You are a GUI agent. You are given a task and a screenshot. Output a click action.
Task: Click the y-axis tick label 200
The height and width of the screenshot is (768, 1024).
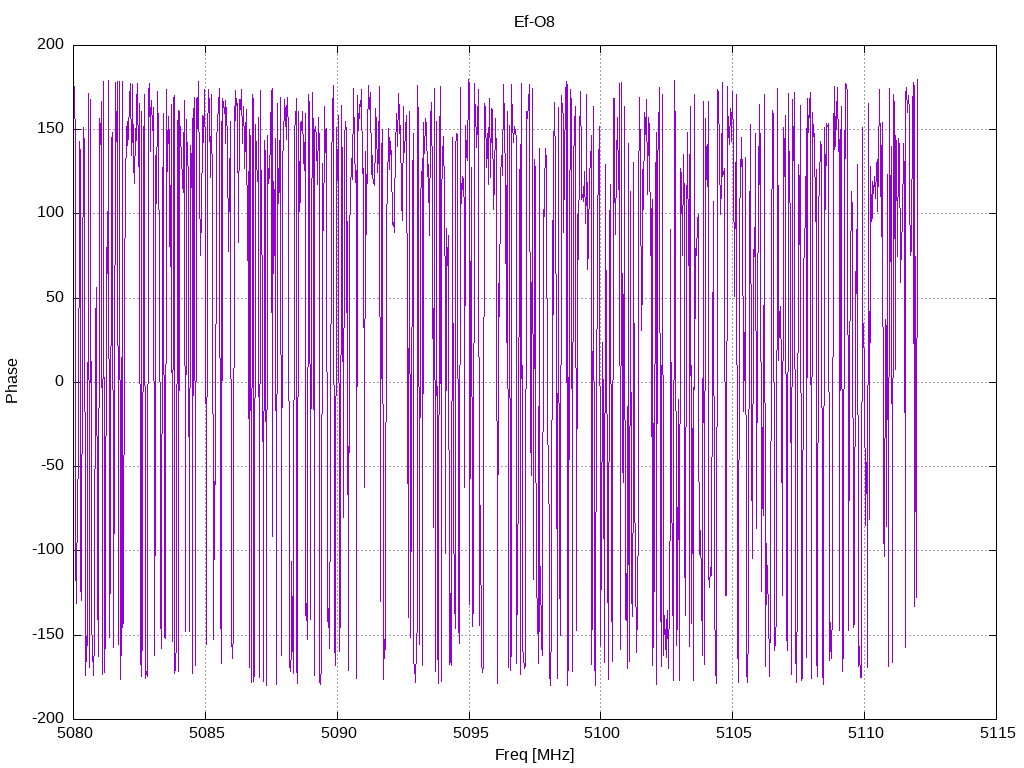[x=50, y=44]
